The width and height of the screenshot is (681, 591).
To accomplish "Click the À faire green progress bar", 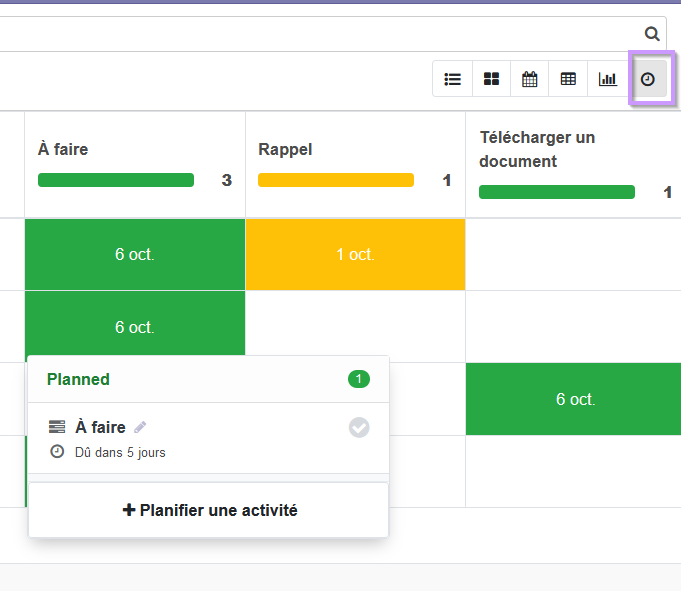I will coord(116,180).
